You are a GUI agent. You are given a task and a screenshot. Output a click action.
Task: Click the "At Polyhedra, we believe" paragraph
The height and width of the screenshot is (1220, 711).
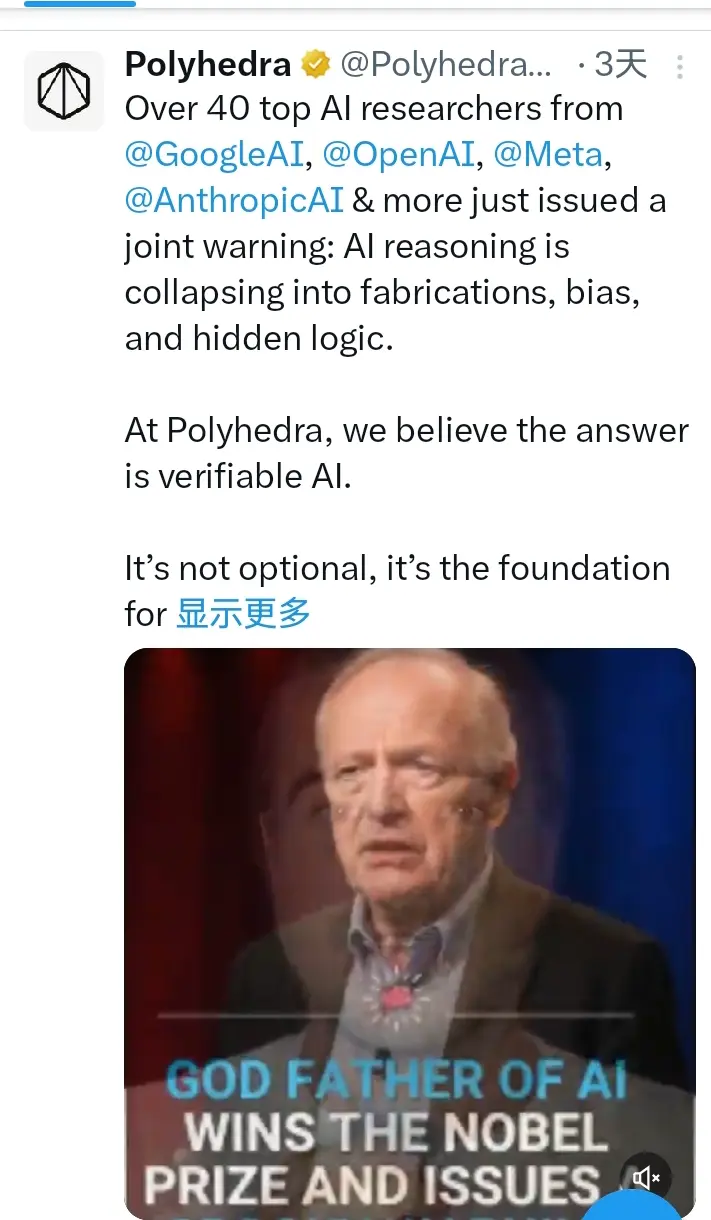tap(406, 453)
